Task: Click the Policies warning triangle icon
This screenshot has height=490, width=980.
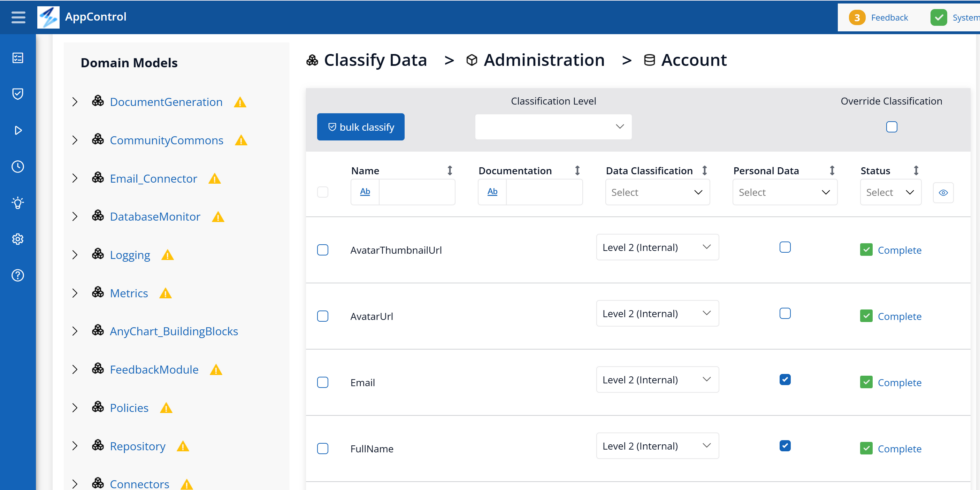Action: point(166,408)
